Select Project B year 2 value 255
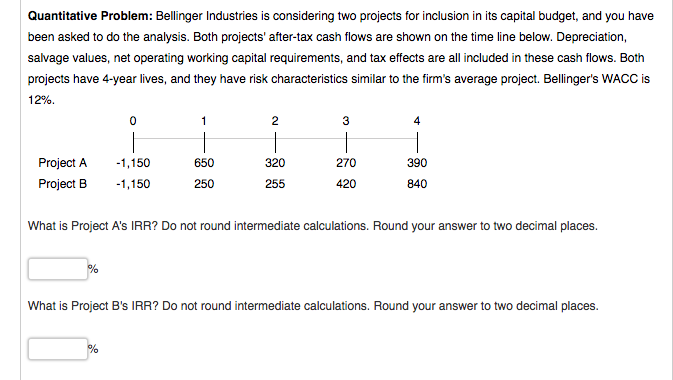The height and width of the screenshot is (380, 673). tap(275, 184)
